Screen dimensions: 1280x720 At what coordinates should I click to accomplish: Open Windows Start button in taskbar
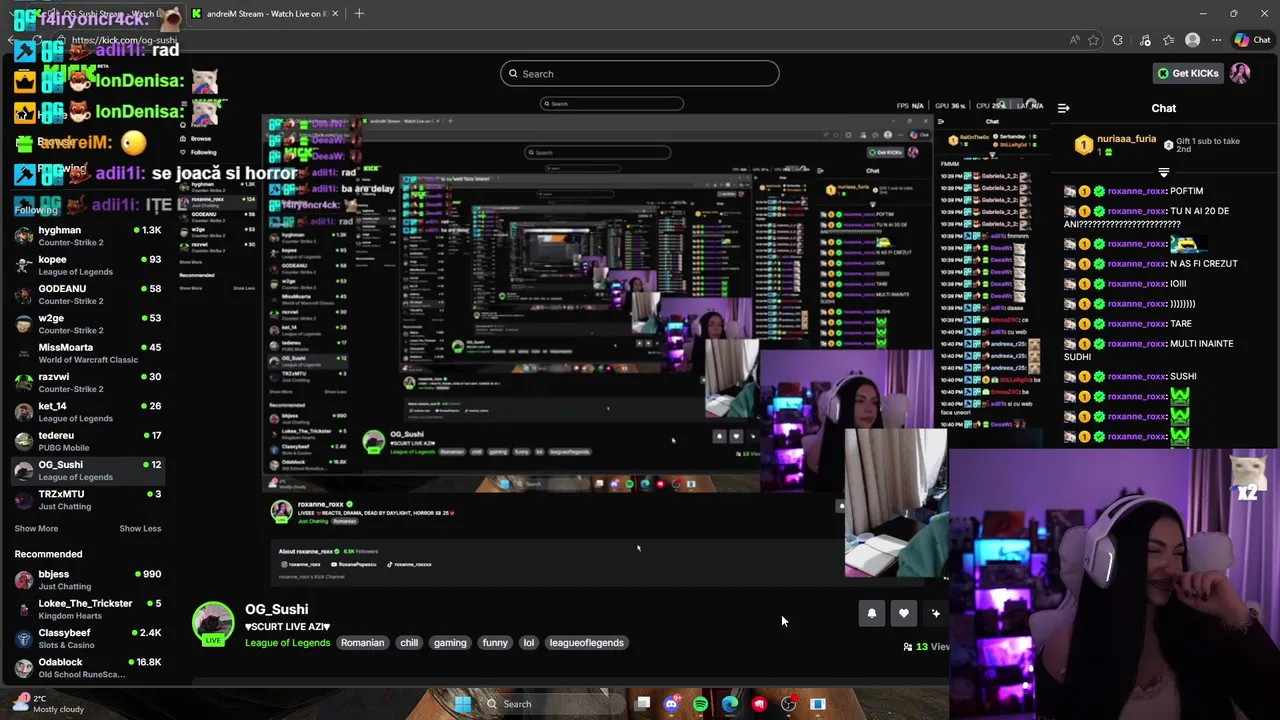pos(462,704)
